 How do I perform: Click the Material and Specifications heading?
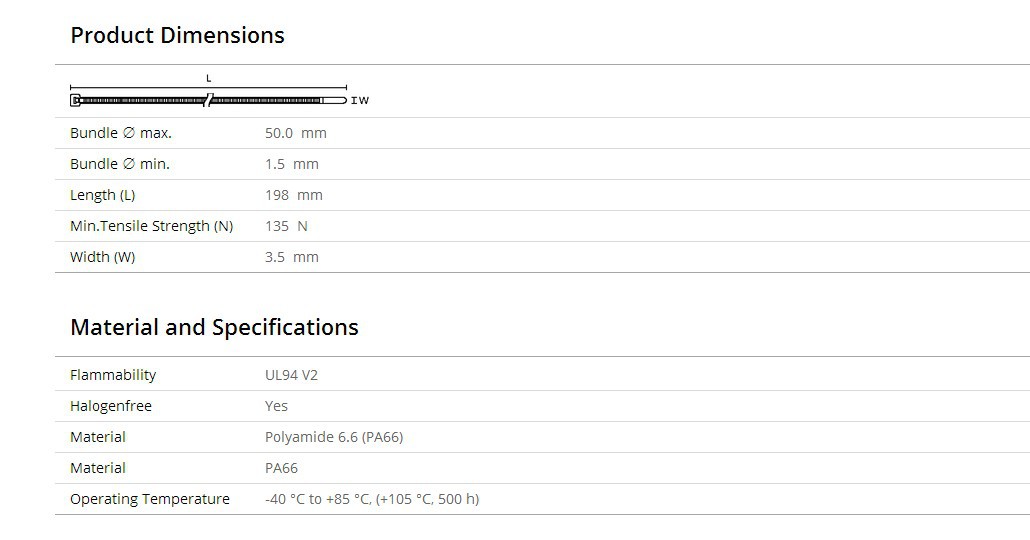[214, 327]
